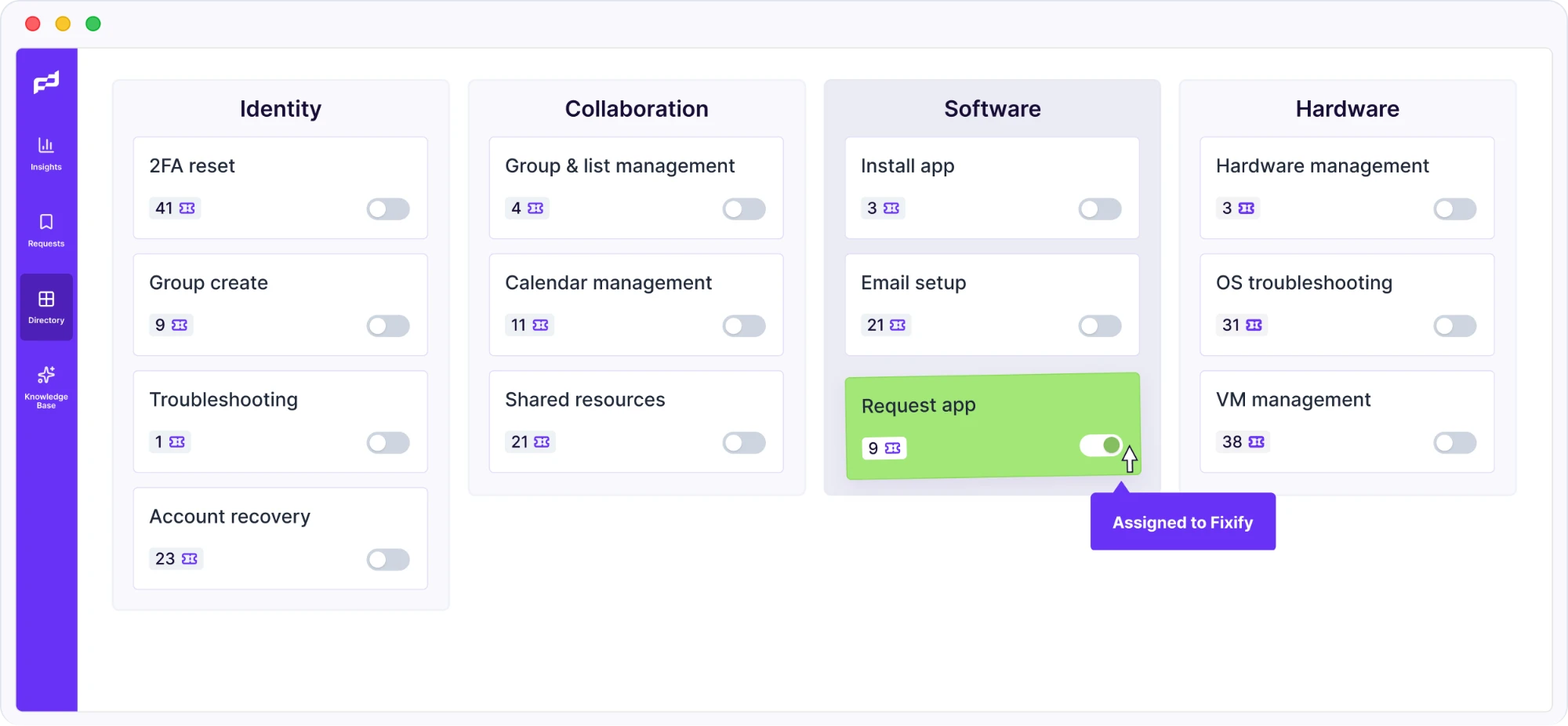Click the ticket icon on Hardware management
Viewport: 1568px width, 726px height.
[x=1247, y=209]
